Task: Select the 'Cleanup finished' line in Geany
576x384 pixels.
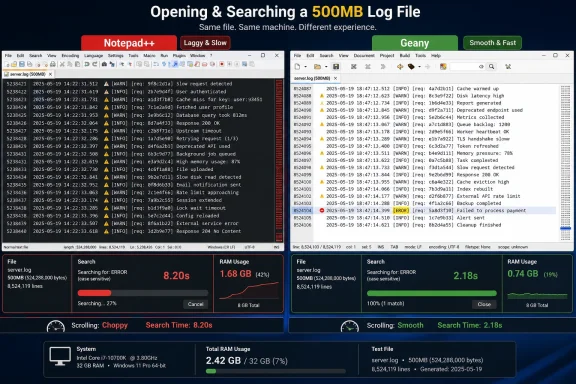Action: pos(424,225)
